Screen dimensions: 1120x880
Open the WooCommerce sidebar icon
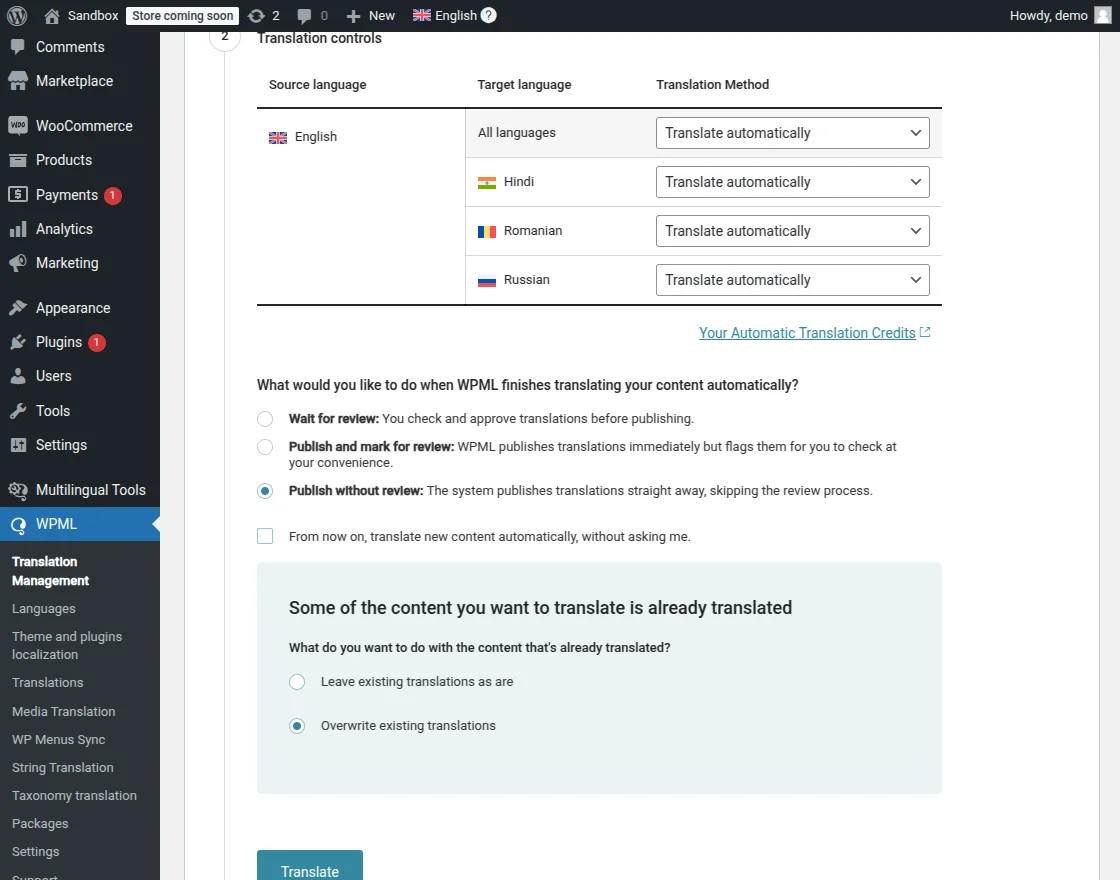(20, 125)
